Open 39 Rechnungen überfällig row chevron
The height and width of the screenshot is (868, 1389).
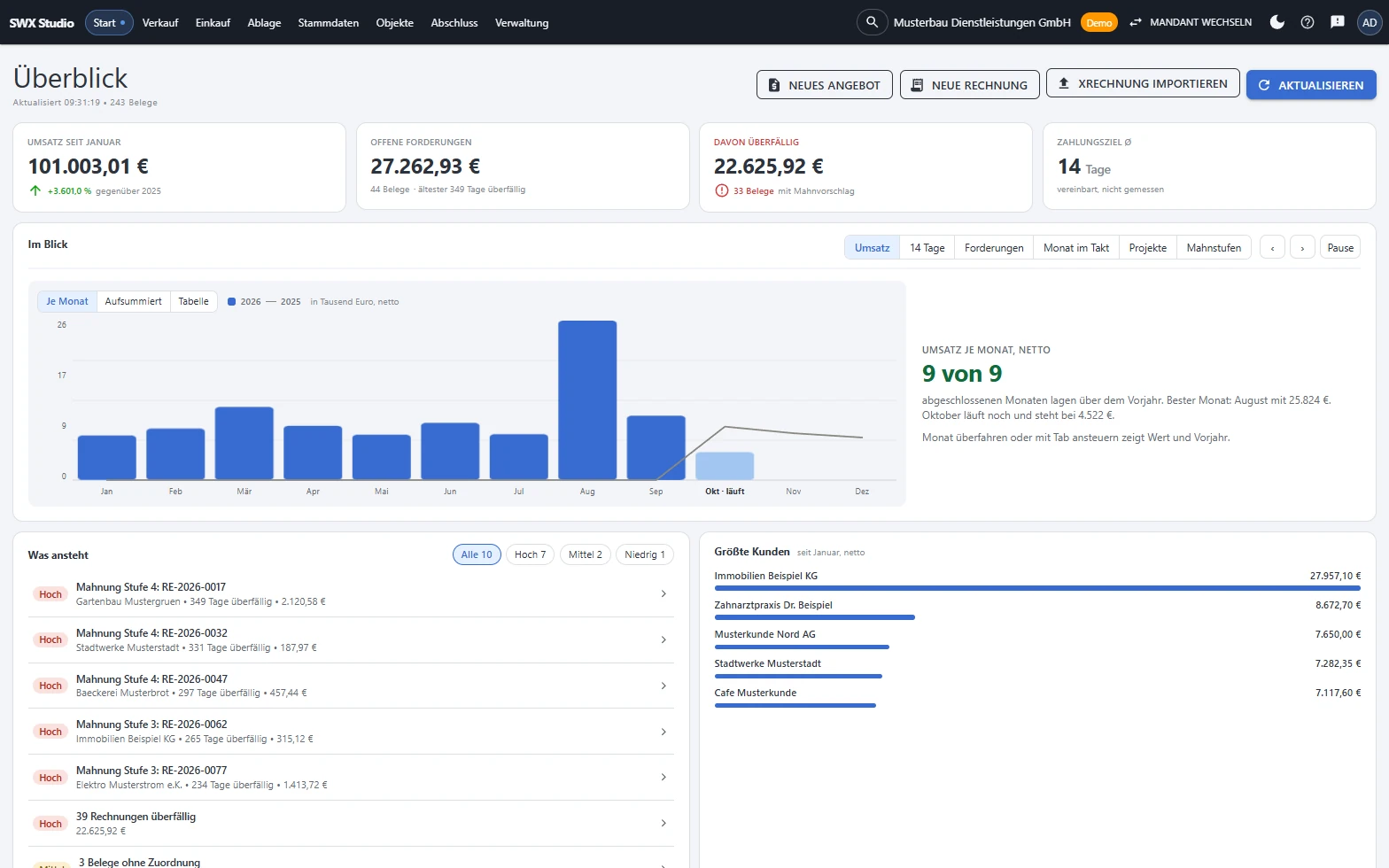(663, 824)
